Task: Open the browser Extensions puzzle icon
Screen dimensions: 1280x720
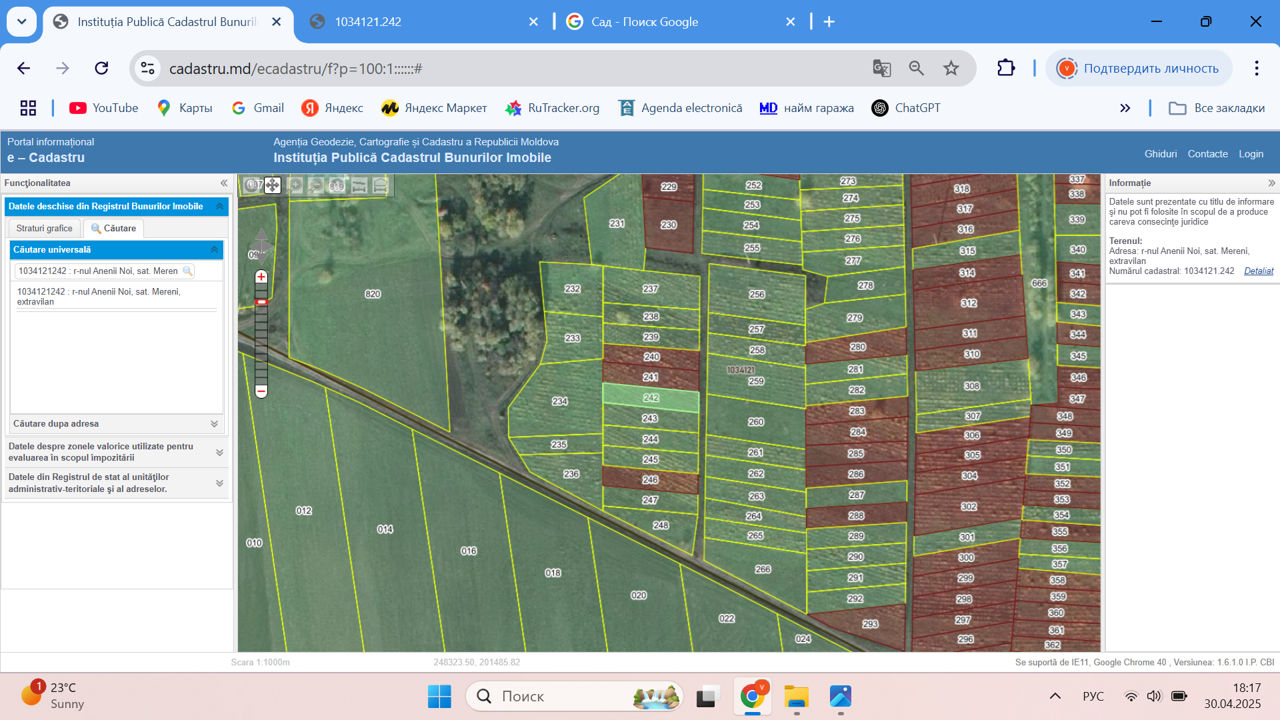Action: point(1006,68)
